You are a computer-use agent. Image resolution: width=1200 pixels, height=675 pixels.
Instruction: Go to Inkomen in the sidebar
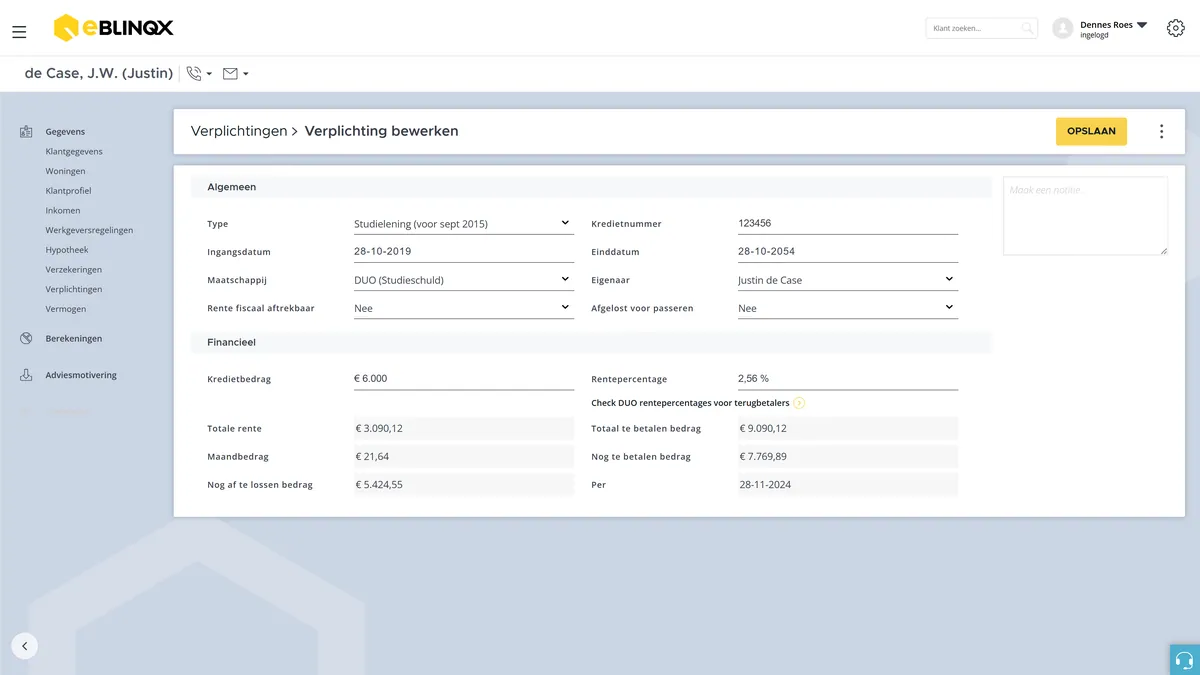[63, 211]
